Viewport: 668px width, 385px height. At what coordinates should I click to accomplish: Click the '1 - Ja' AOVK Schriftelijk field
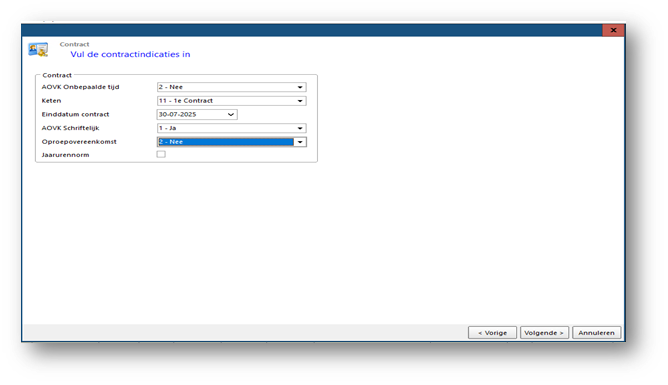pyautogui.click(x=231, y=128)
